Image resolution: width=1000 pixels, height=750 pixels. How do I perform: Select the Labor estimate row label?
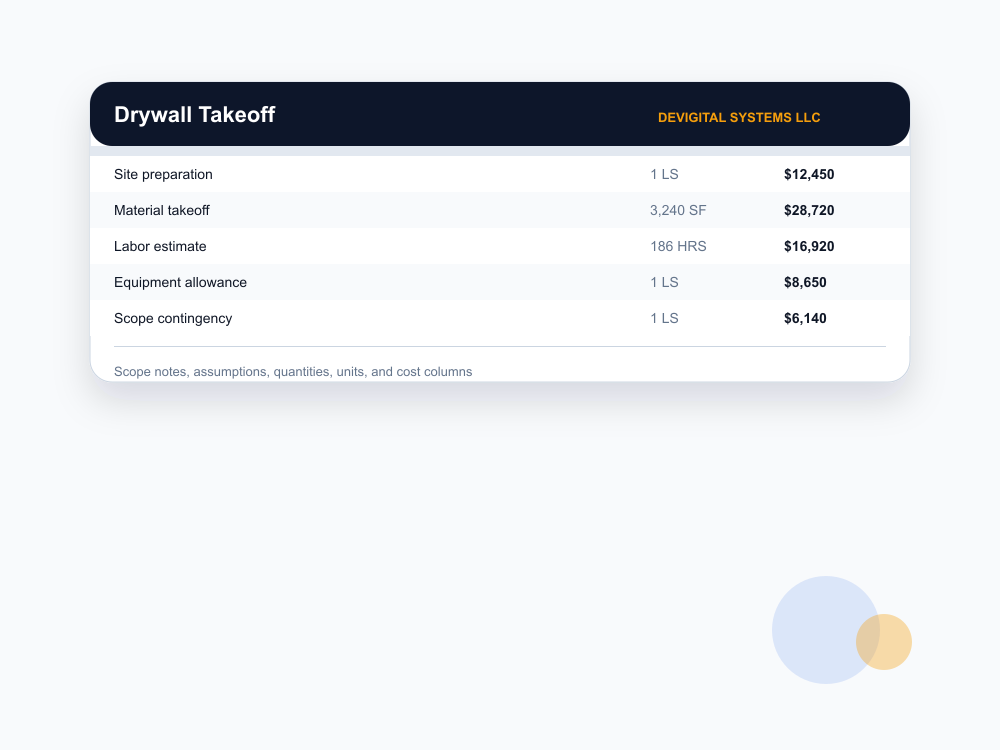coord(160,246)
